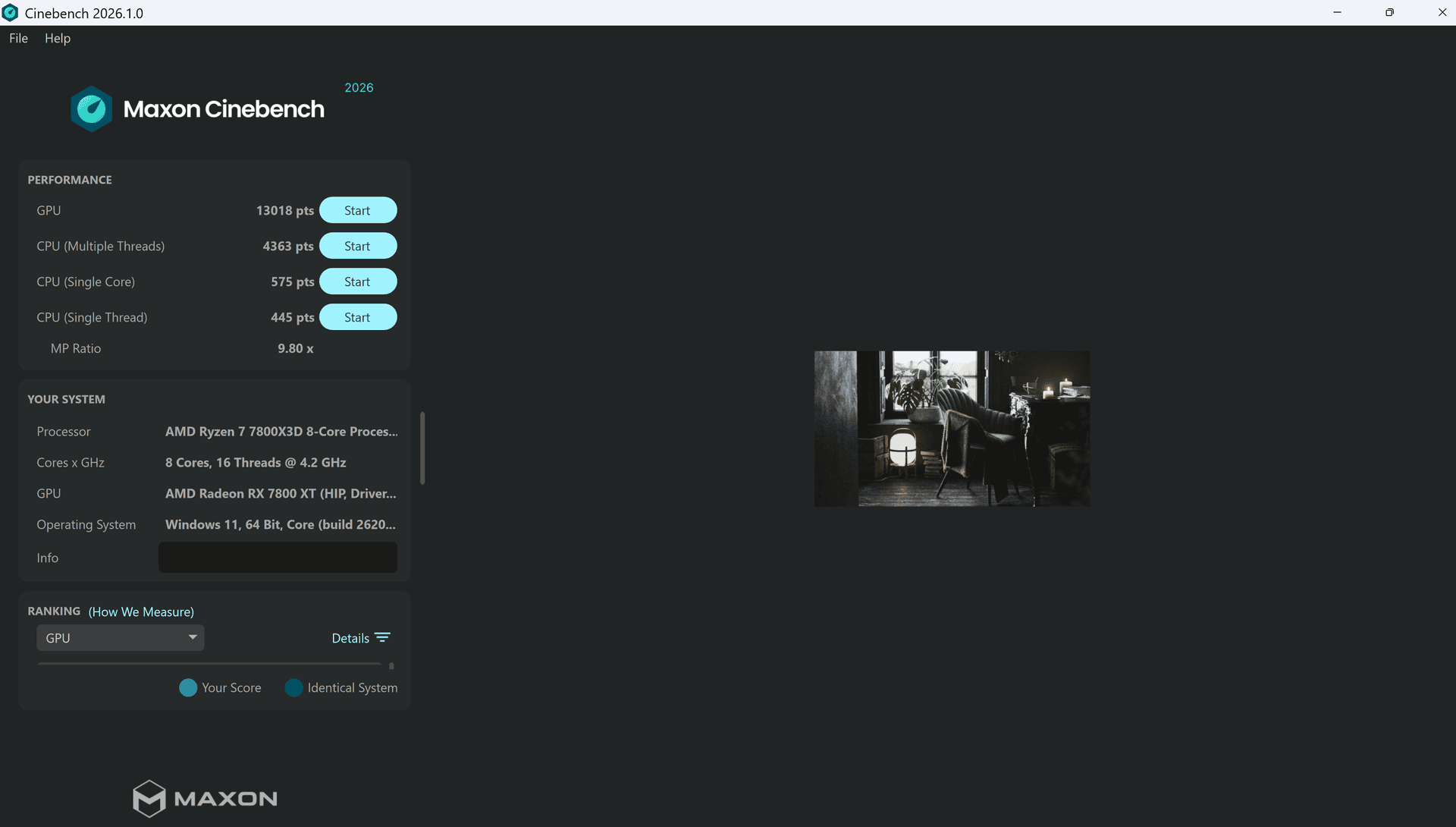Expand the ranking GPU dropdown
This screenshot has height=827, width=1456.
coord(121,638)
